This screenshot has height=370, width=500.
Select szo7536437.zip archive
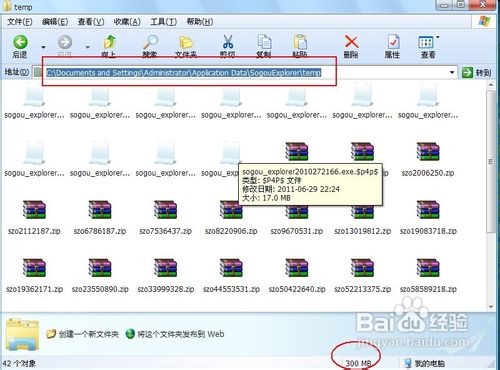[x=165, y=217]
